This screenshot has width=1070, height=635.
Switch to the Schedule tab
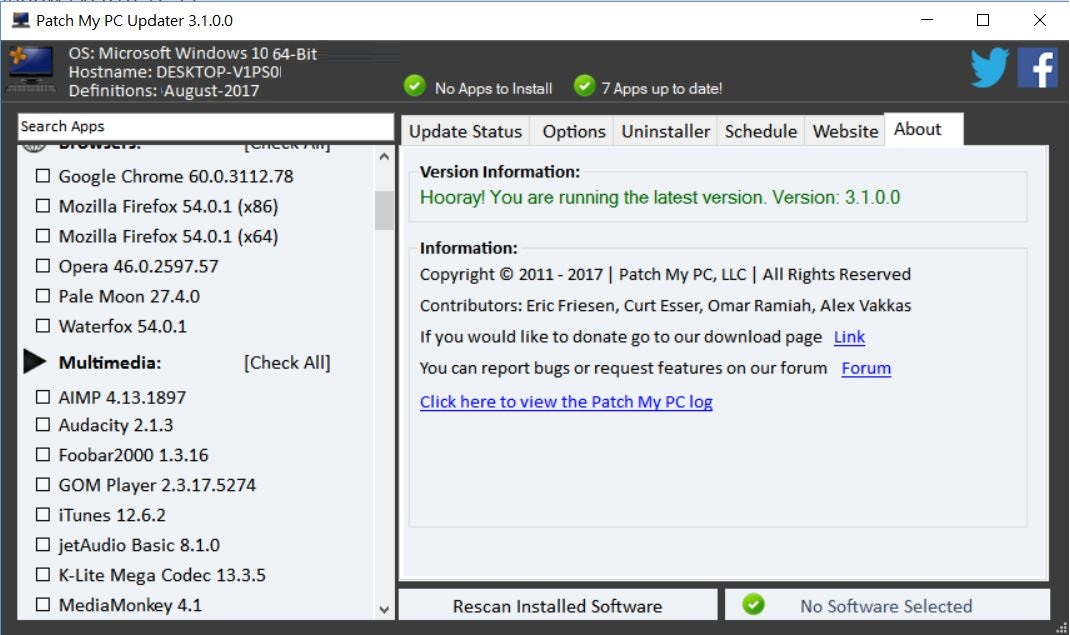tap(761, 132)
